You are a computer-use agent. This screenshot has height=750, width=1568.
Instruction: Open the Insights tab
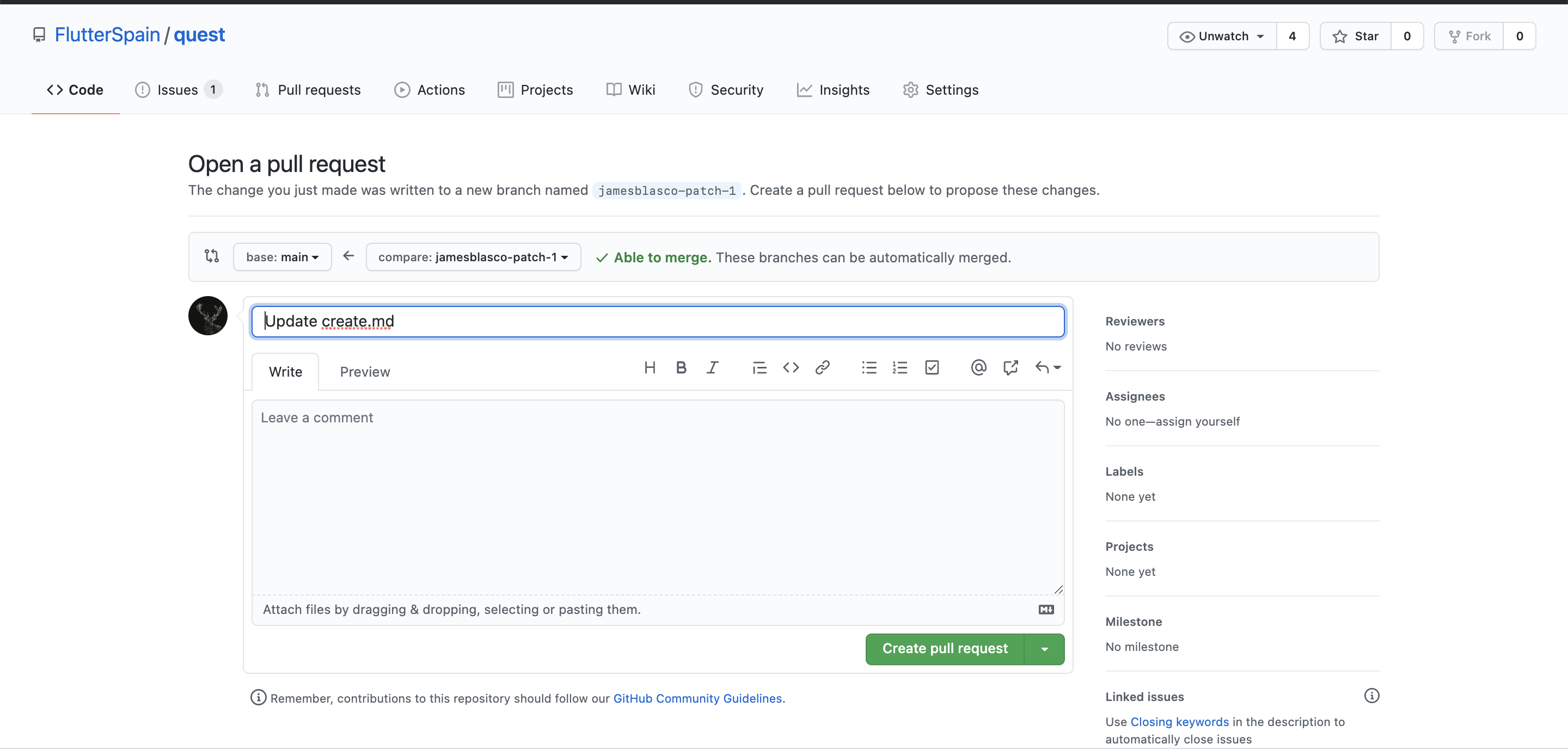(832, 89)
